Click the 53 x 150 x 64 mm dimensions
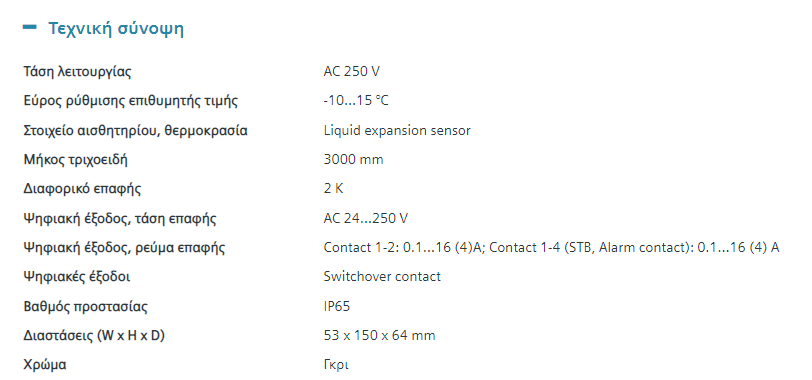Image resolution: width=812 pixels, height=380 pixels. pos(380,335)
